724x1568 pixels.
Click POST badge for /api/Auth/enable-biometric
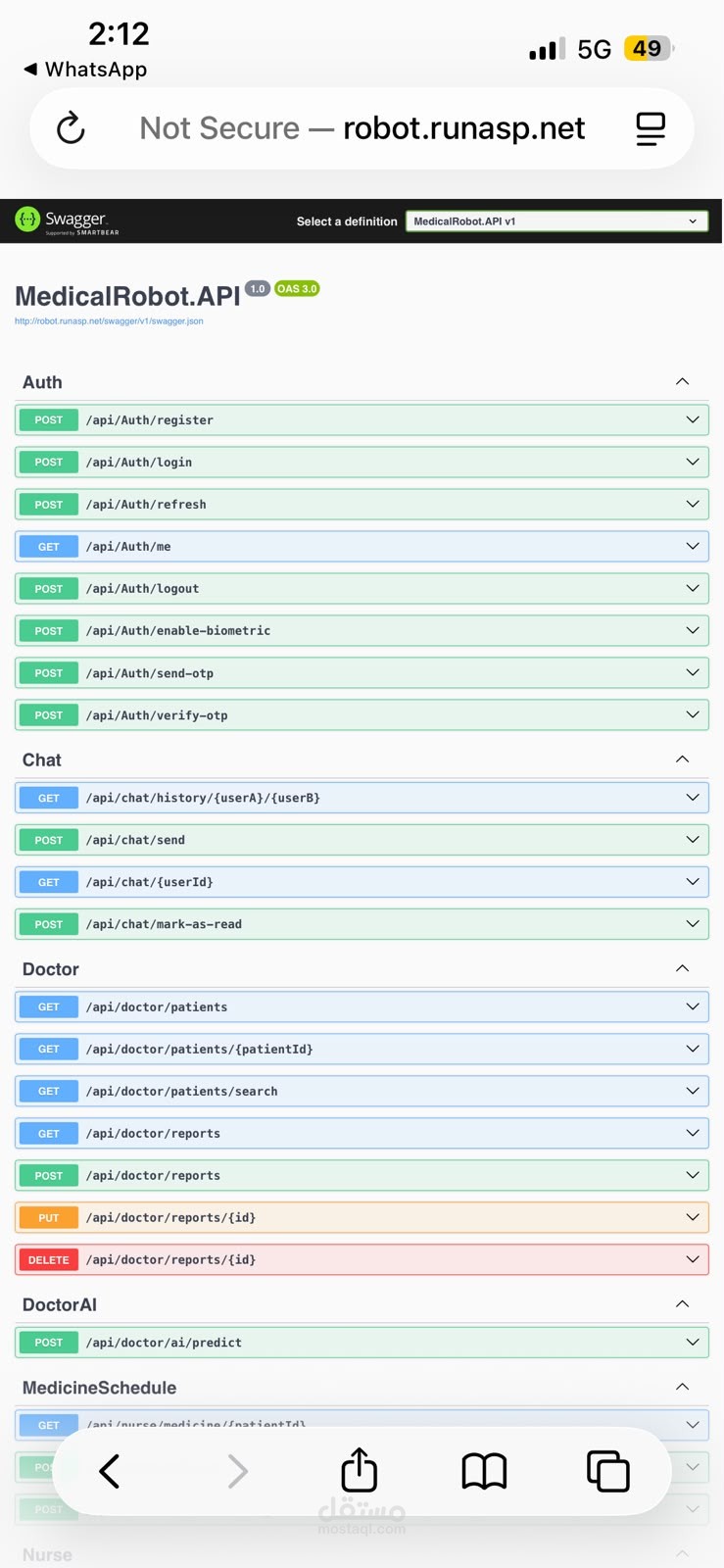[x=49, y=631]
